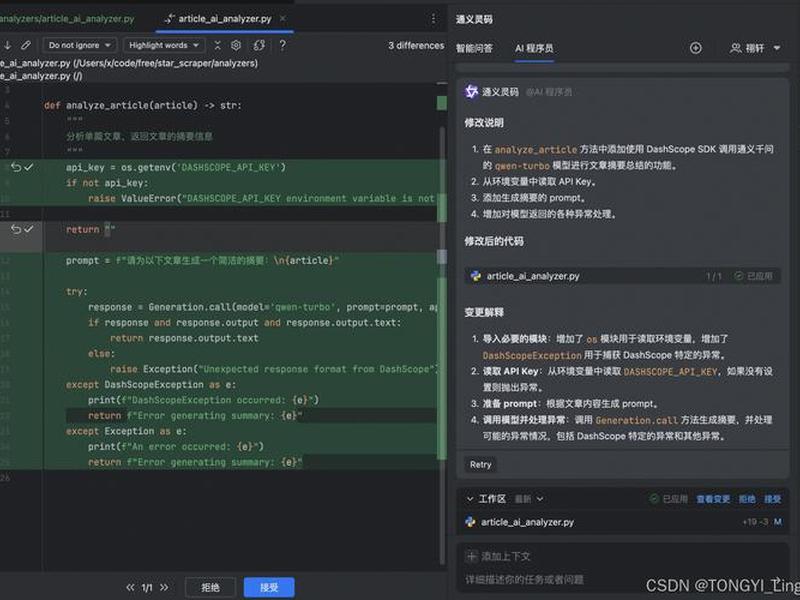800x600 pixels.
Task: Click green change marker at top of diff gutter
Action: pyautogui.click(x=442, y=103)
